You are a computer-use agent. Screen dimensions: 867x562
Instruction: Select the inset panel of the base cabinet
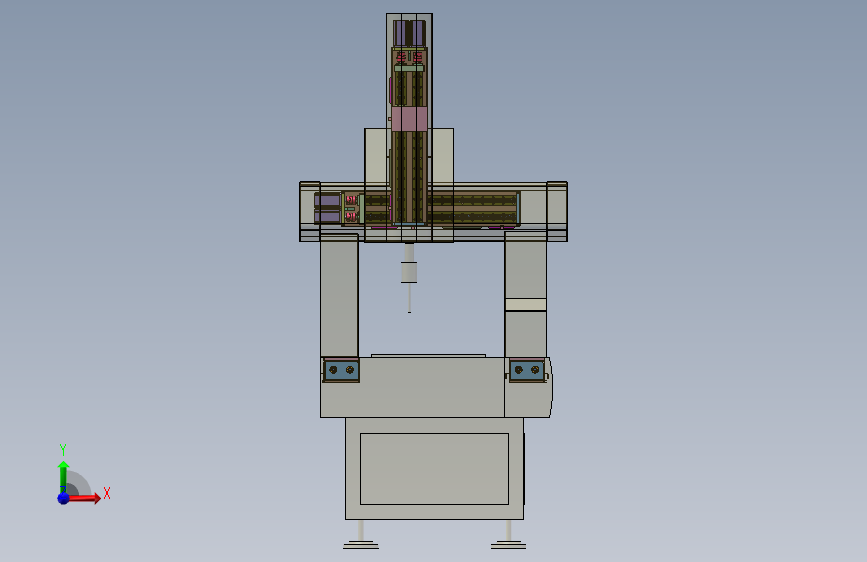click(434, 469)
